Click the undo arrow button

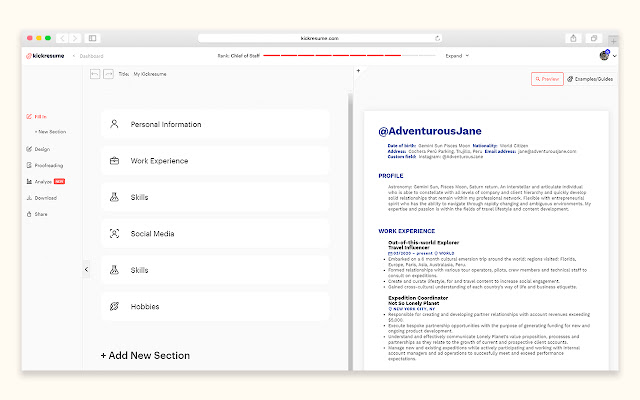[x=95, y=74]
